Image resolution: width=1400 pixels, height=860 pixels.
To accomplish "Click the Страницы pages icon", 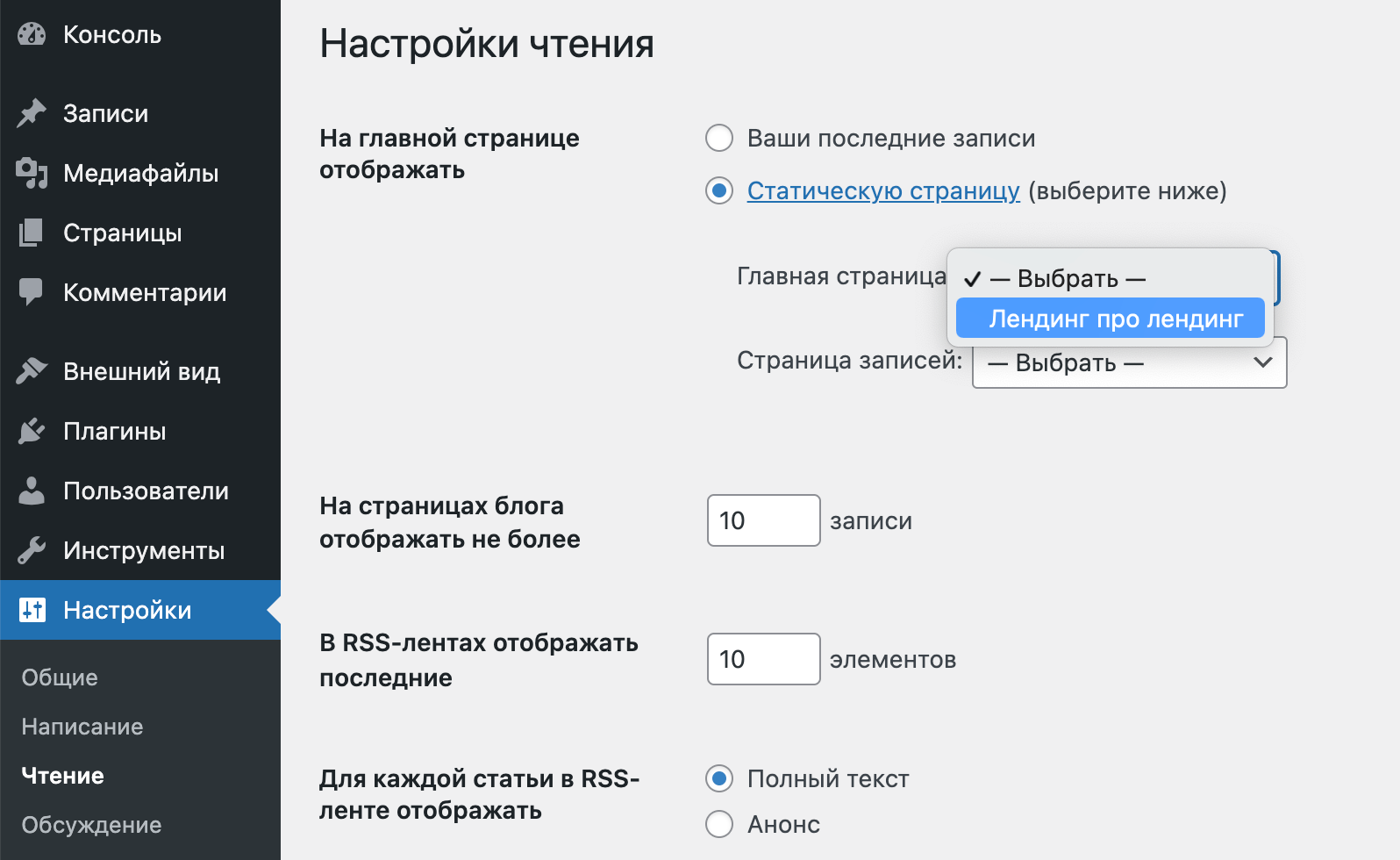I will (32, 233).
